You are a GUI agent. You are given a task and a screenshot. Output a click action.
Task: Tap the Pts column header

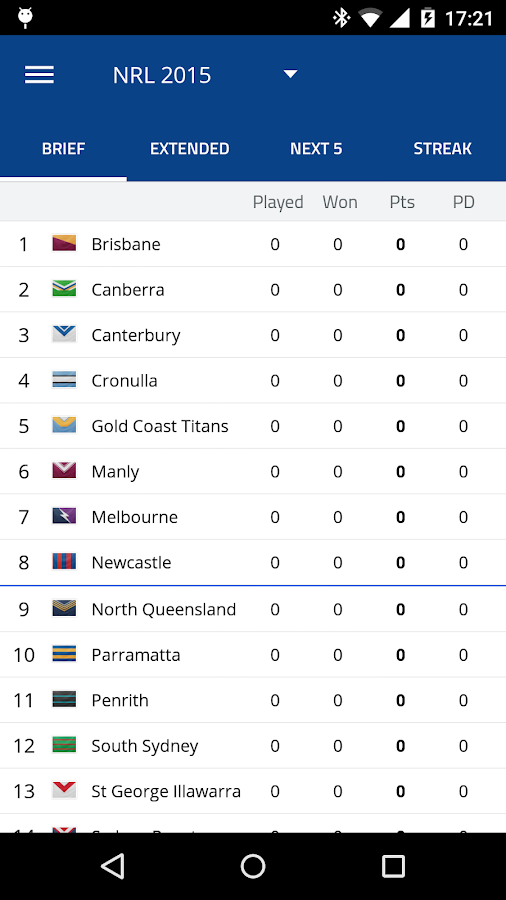(x=402, y=202)
